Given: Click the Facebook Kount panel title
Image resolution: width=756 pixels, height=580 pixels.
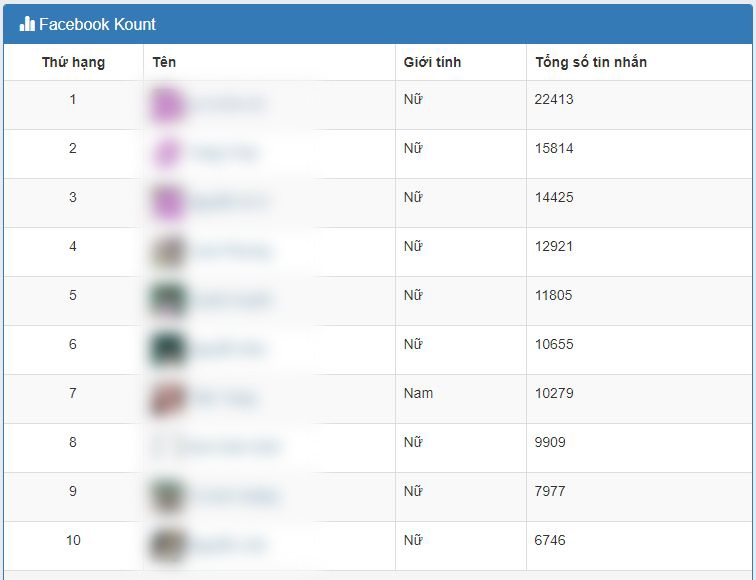Looking at the screenshot, I should pyautogui.click(x=97, y=24).
